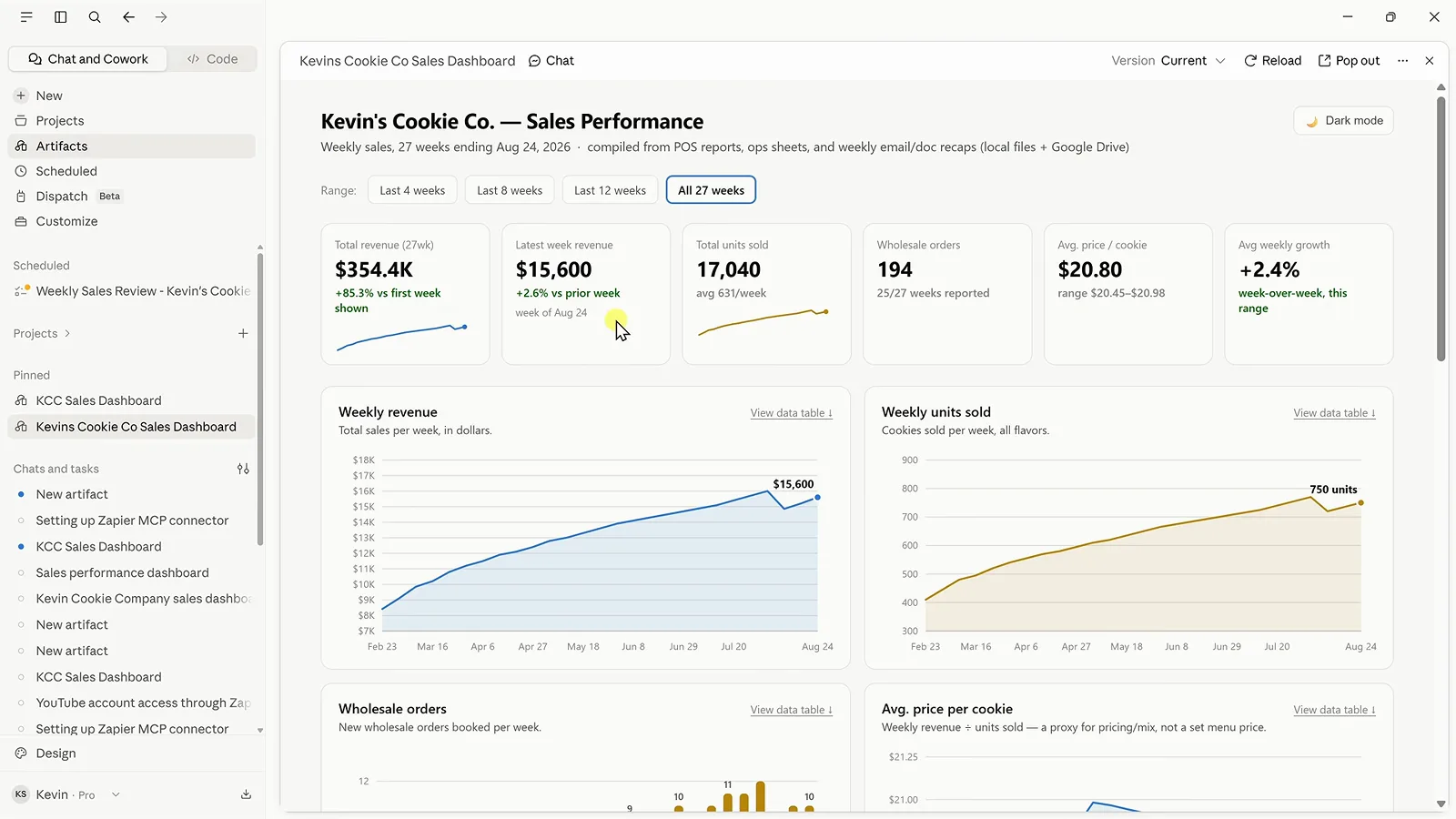The width and height of the screenshot is (1456, 819).
Task: Open the Chat button in artifact header
Action: click(x=551, y=61)
